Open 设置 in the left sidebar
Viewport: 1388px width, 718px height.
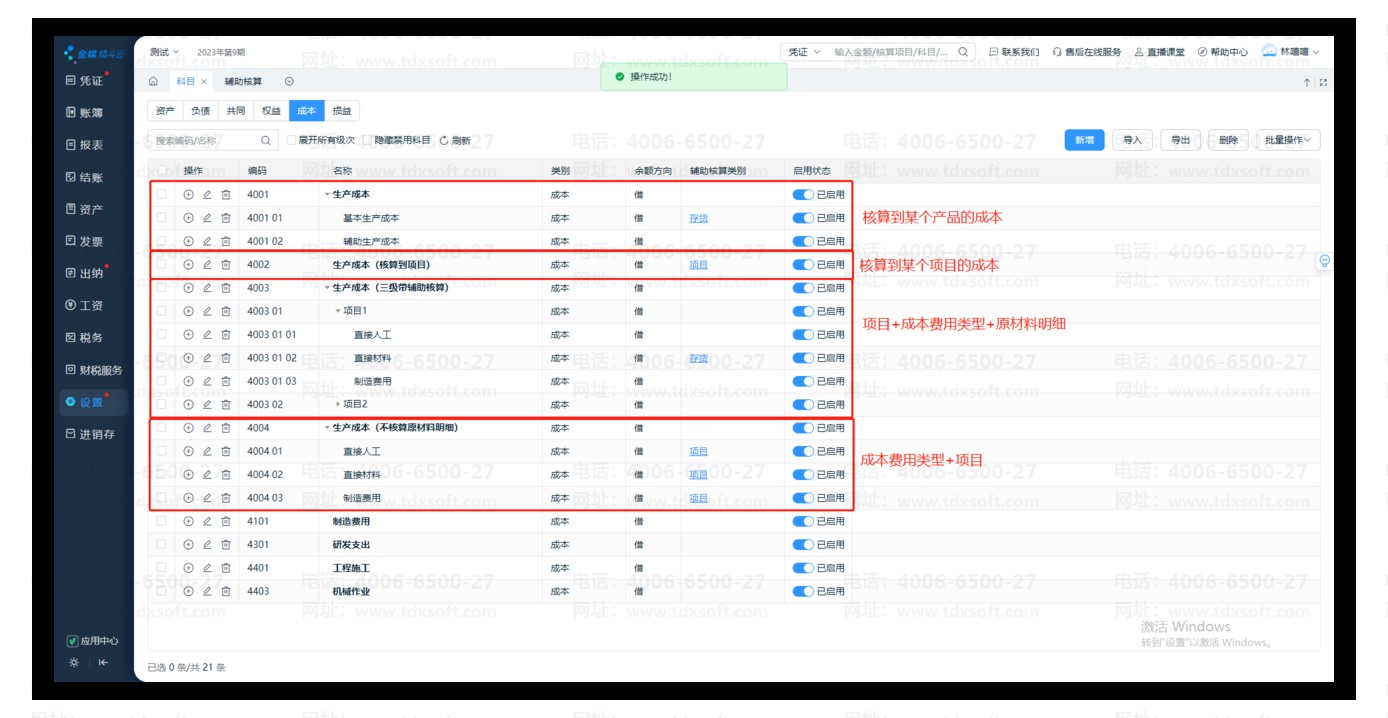91,402
